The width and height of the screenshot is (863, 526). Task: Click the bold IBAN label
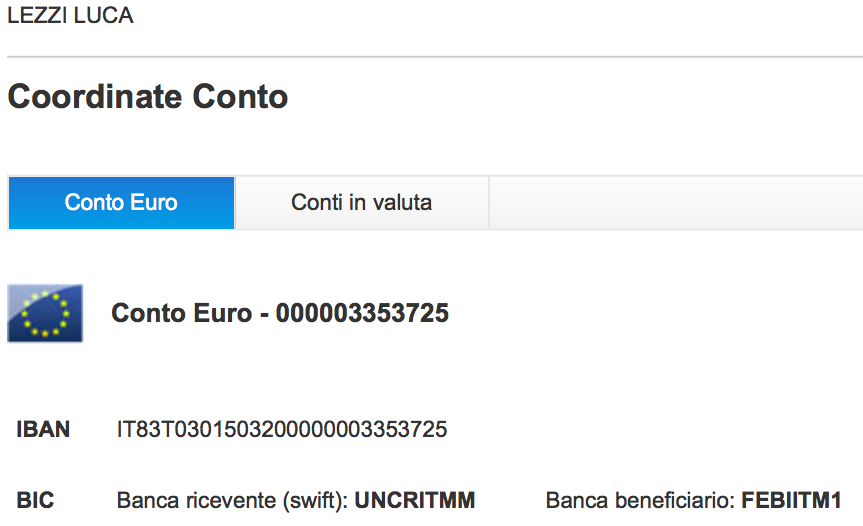(43, 430)
